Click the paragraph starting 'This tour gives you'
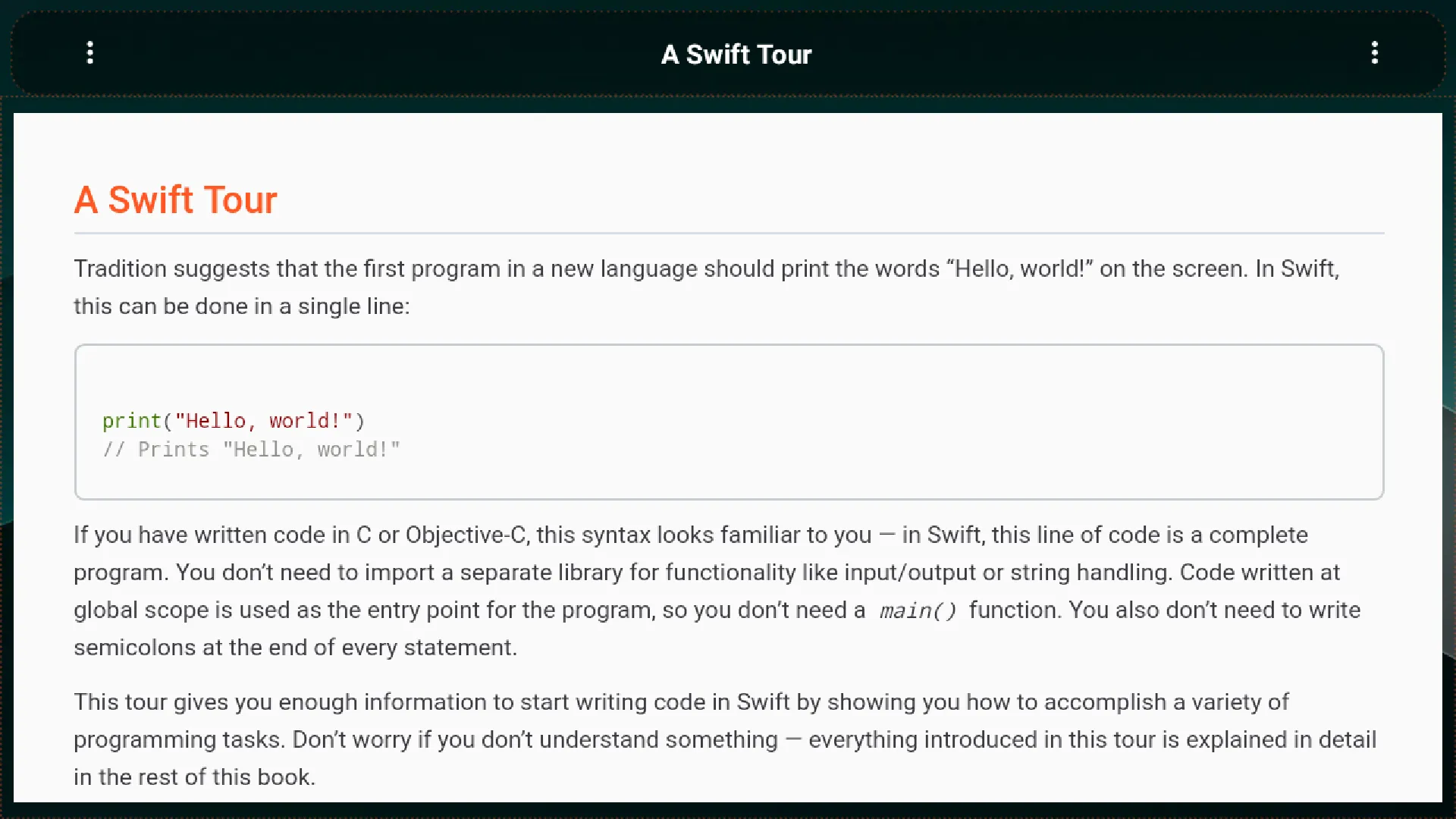Image resolution: width=1456 pixels, height=819 pixels. 725,739
